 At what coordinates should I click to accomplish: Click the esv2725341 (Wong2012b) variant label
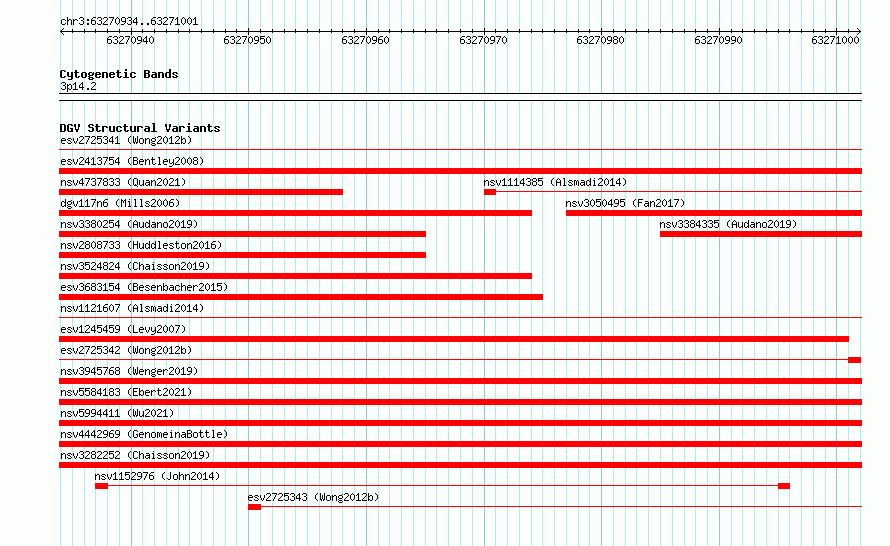point(126,140)
